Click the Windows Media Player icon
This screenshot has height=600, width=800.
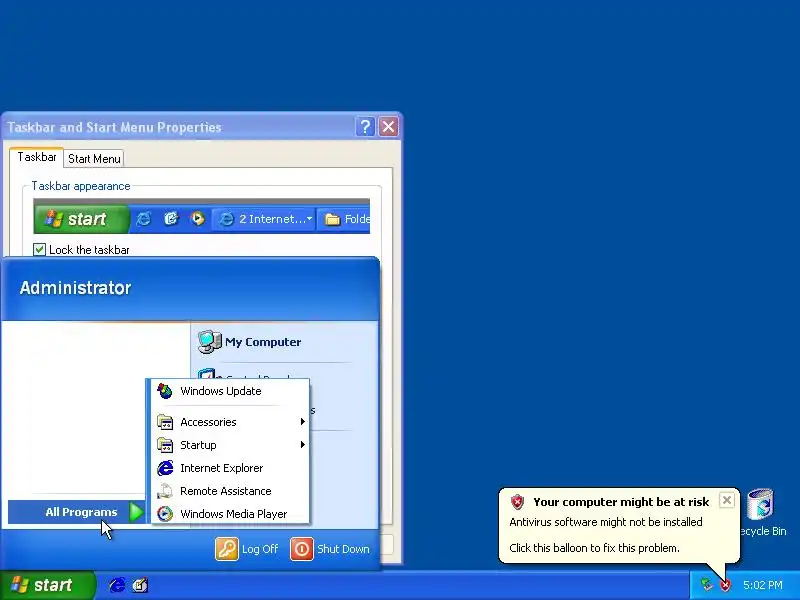tap(165, 514)
